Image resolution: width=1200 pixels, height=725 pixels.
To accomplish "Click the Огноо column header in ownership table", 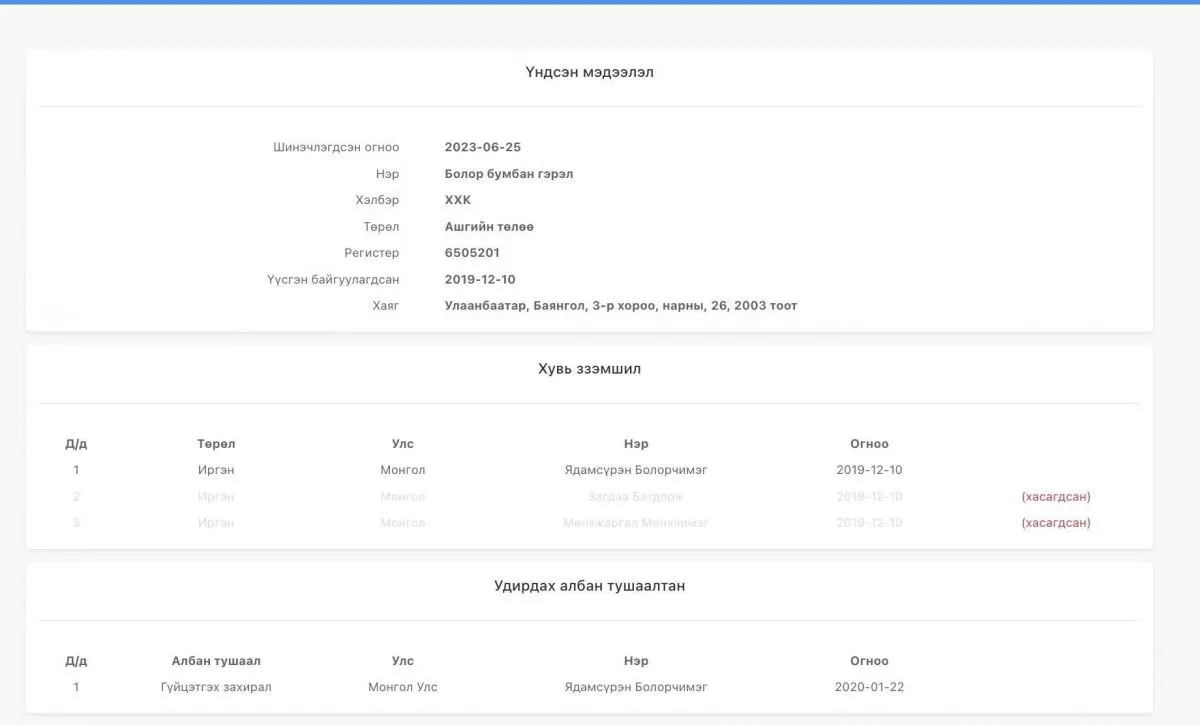I will pyautogui.click(x=869, y=444).
